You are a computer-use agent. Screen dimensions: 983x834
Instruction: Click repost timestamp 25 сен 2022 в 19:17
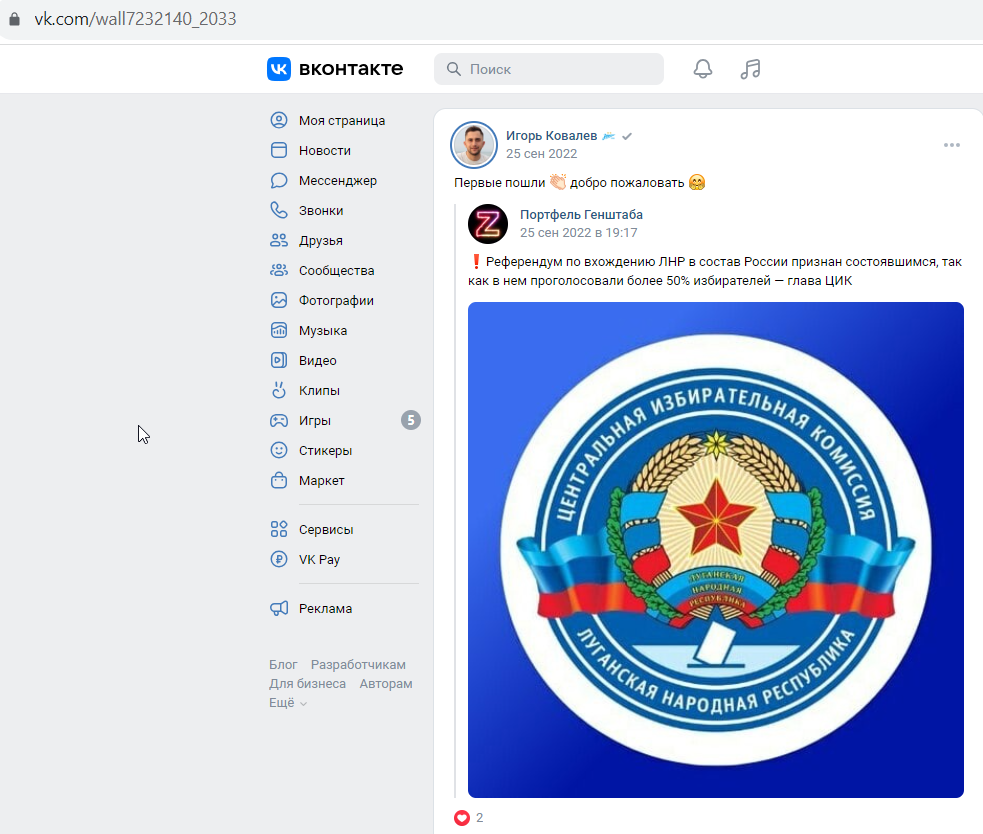579,233
